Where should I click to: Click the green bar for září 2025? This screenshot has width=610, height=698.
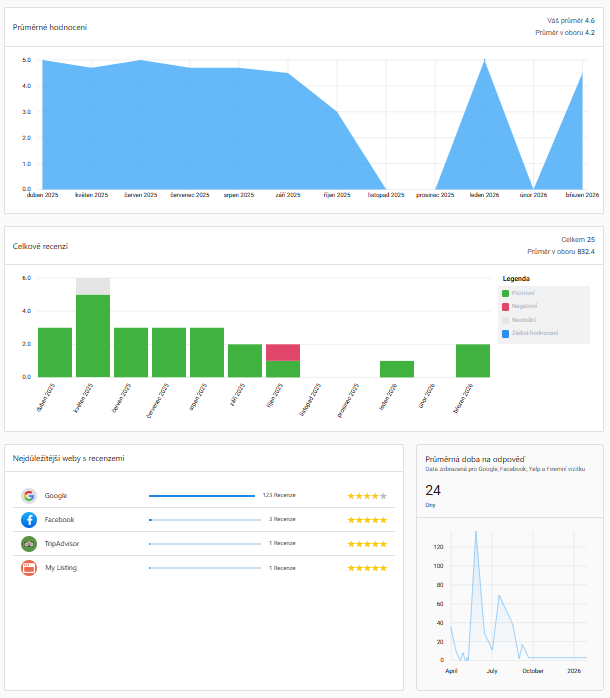coord(245,361)
